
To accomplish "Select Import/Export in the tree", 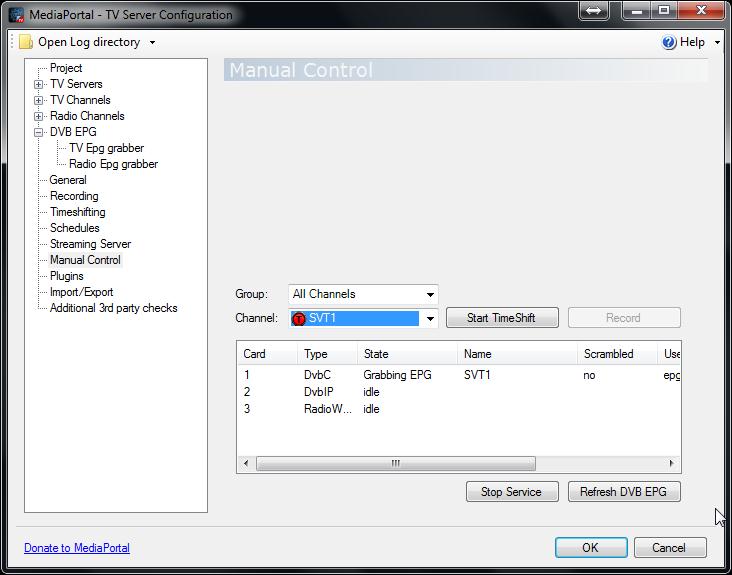I will pos(82,292).
